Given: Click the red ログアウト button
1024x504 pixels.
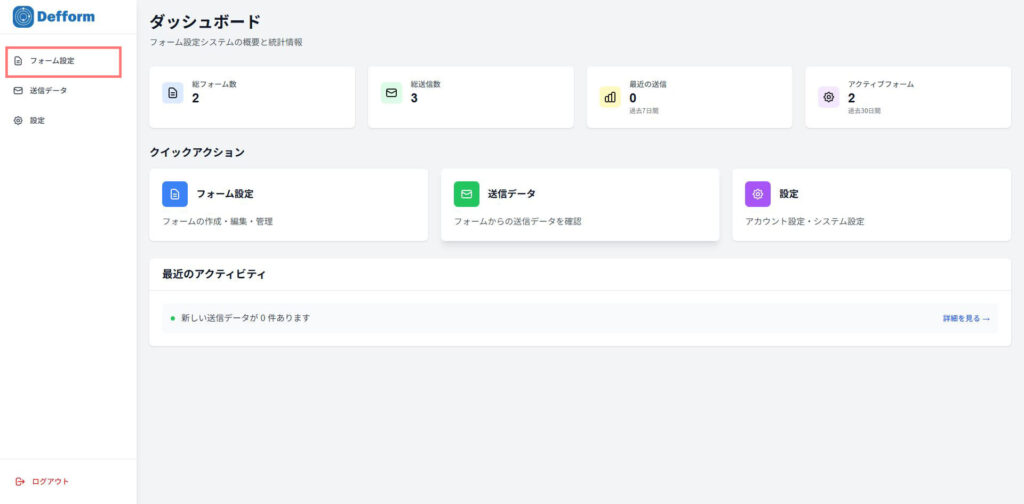Looking at the screenshot, I should coord(43,481).
